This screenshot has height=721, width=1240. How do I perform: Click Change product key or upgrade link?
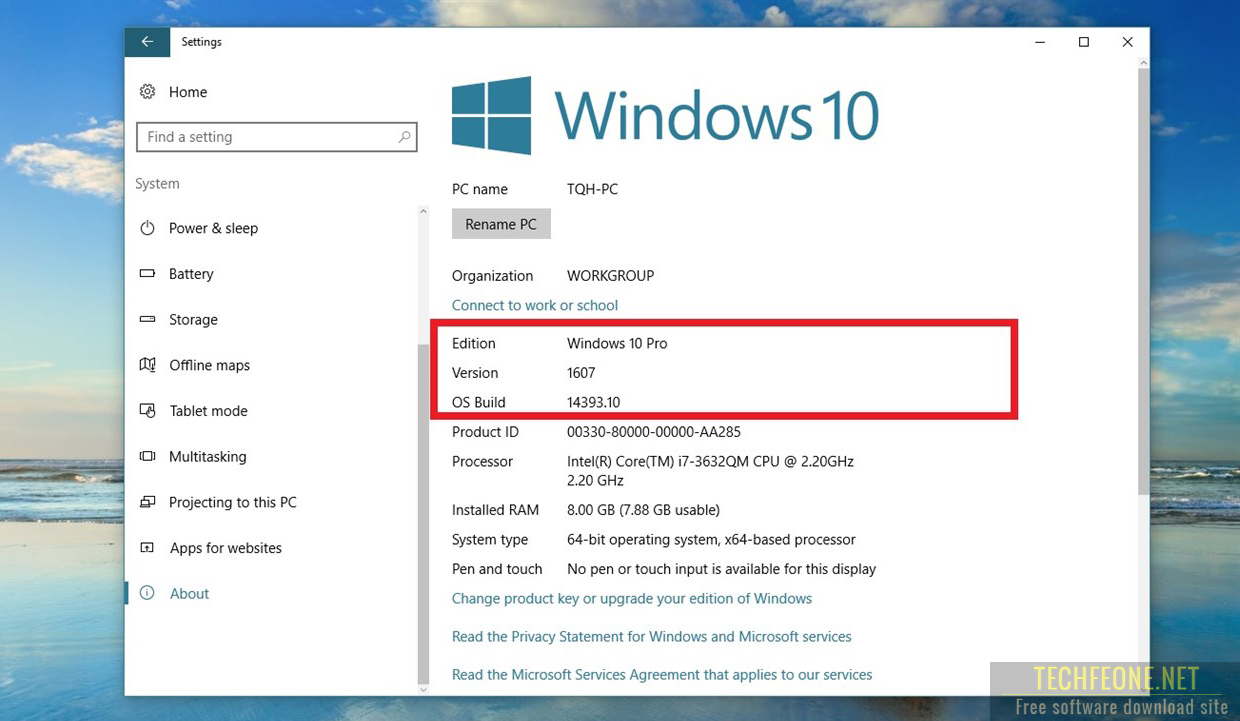(632, 598)
